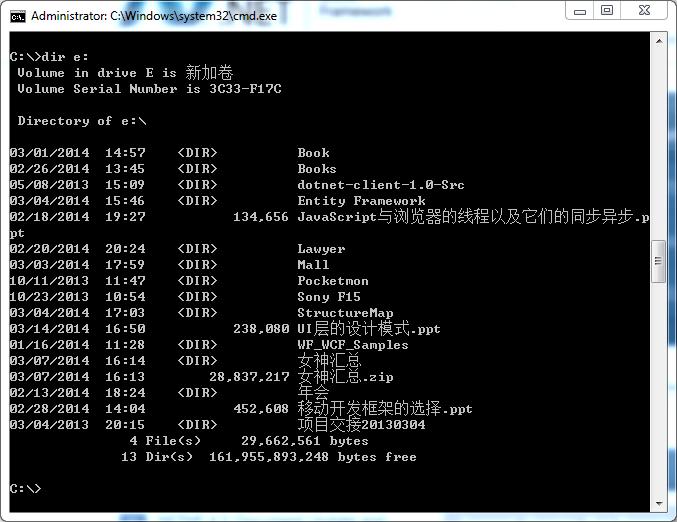Click the 'dir e:' command line
This screenshot has height=522, width=677.
tap(49, 57)
